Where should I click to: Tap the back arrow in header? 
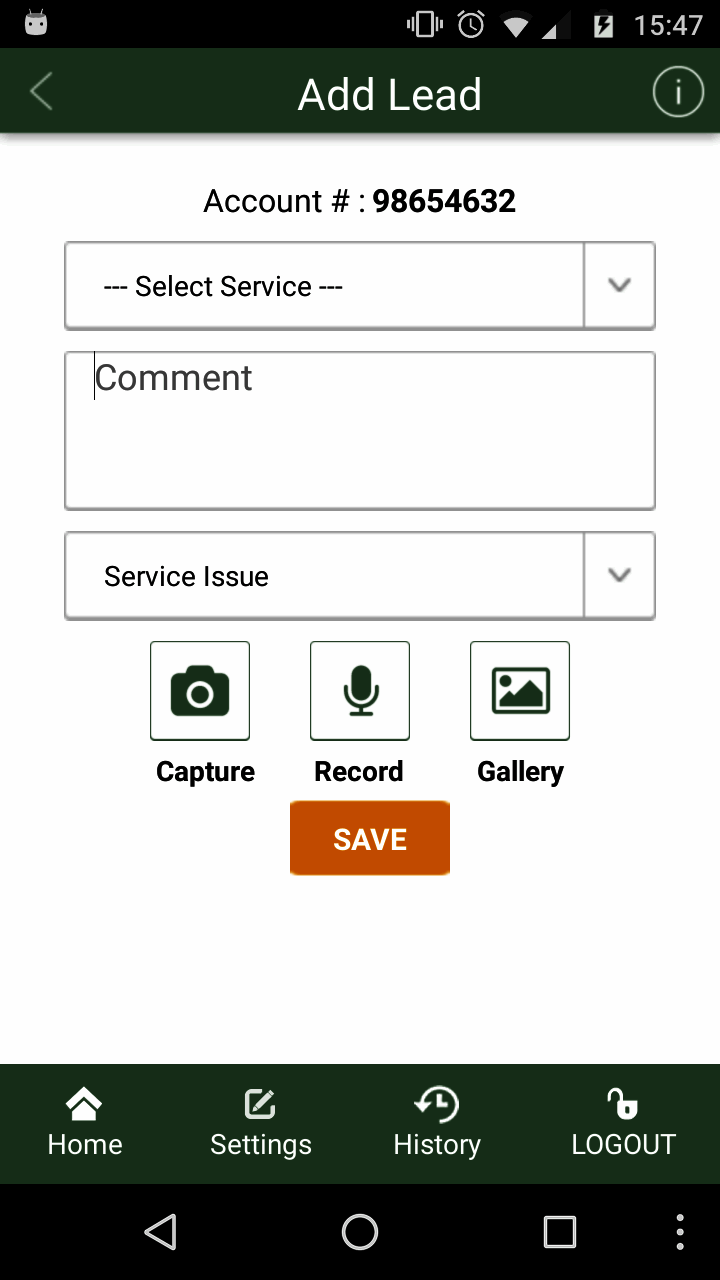coord(42,93)
